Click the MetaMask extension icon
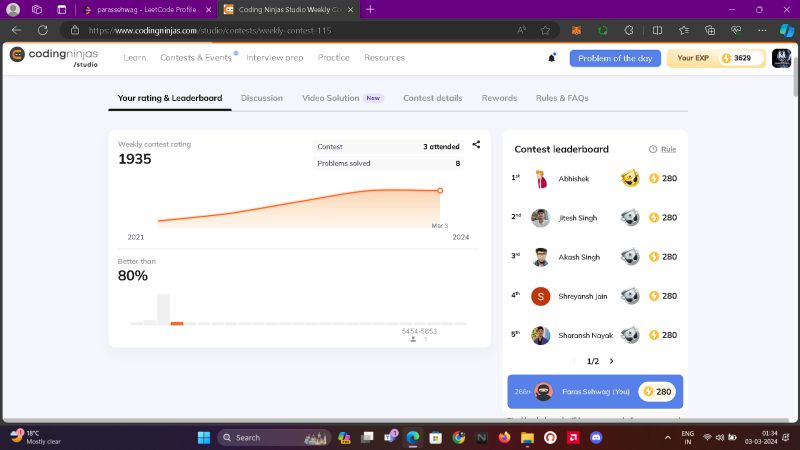800x450 pixels. (x=576, y=31)
